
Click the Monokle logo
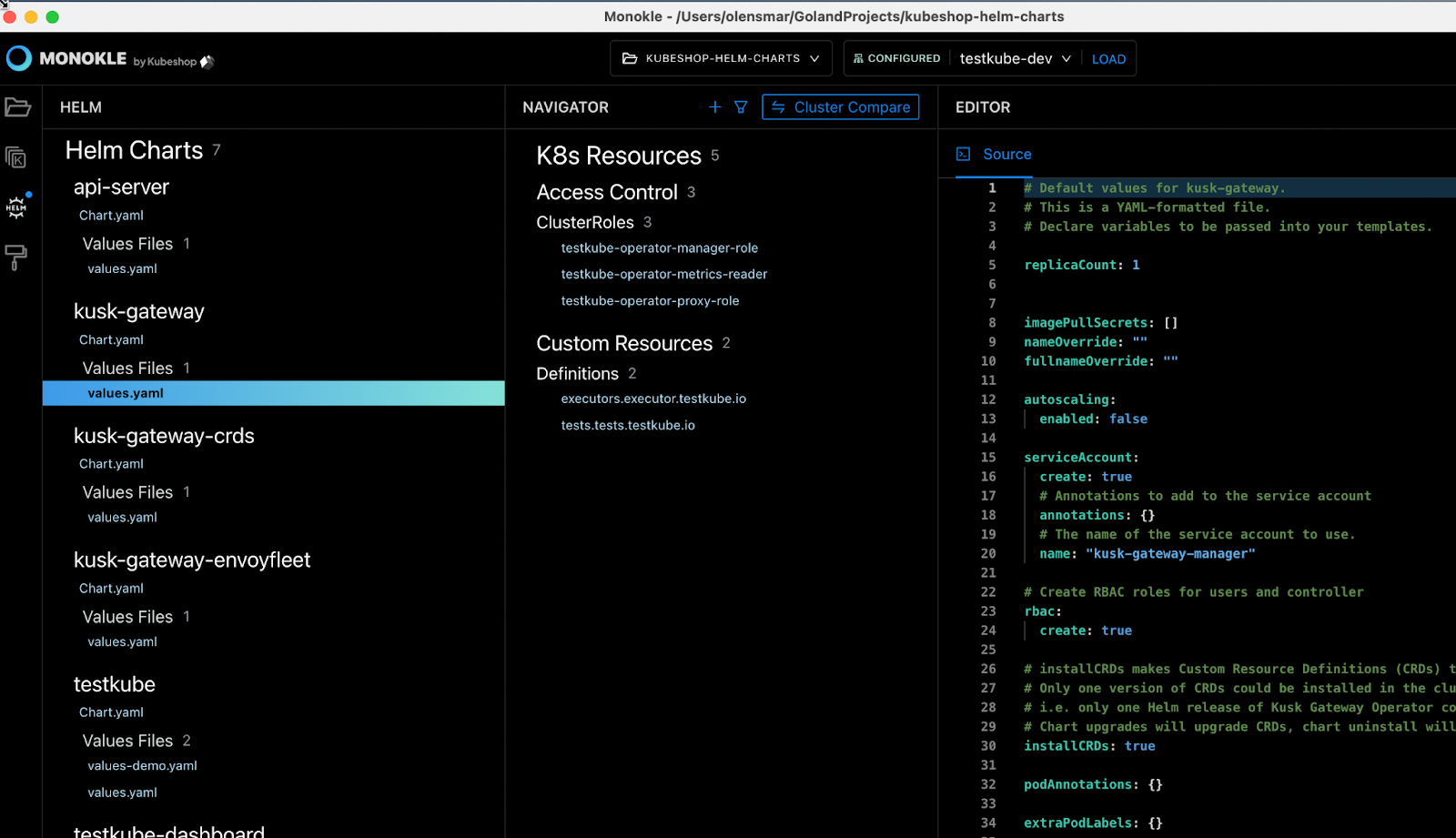(x=19, y=58)
